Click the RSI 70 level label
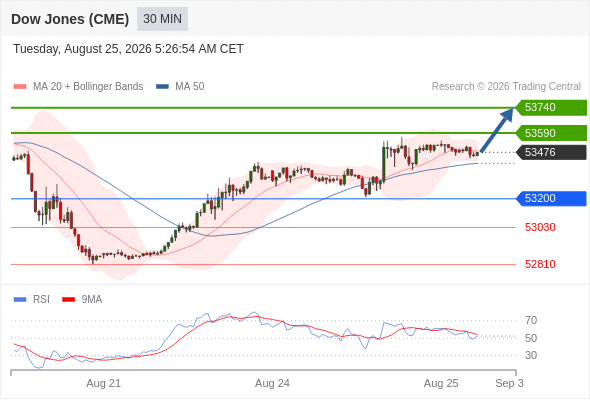Viewport: 590px width, 400px height. pyautogui.click(x=531, y=321)
